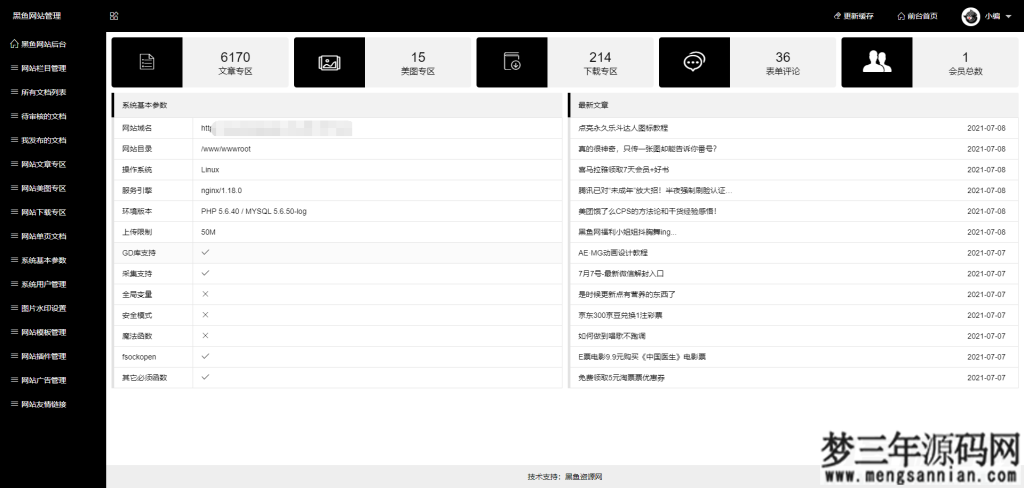Open 系统基本参数 in the sidebar
Image resolution: width=1024 pixels, height=488 pixels.
[x=39, y=260]
